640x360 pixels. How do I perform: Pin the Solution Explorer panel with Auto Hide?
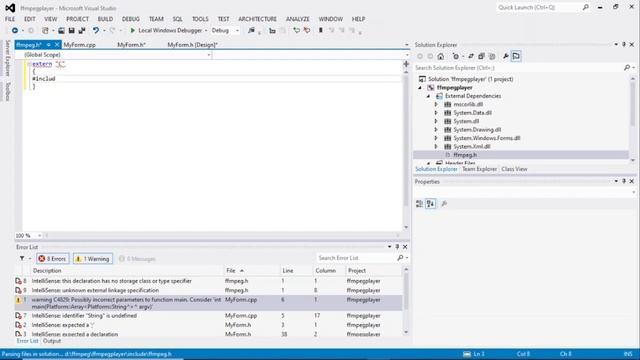point(624,44)
